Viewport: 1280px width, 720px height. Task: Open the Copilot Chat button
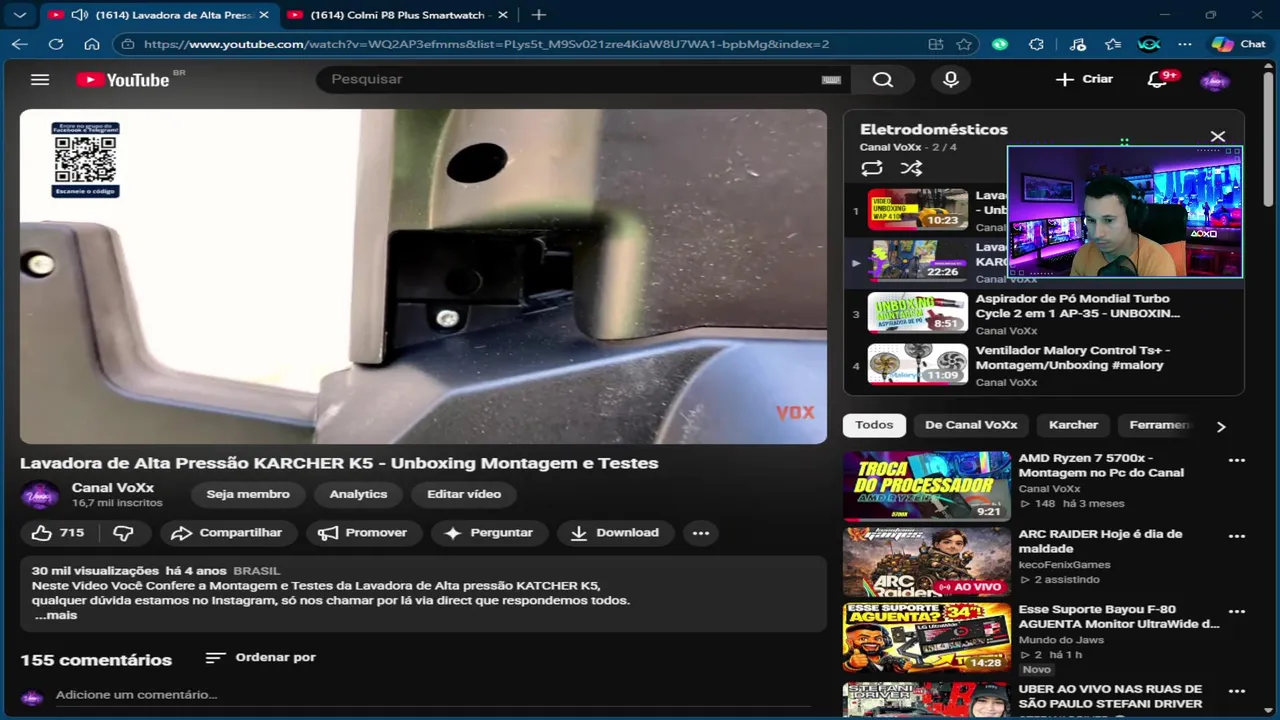pos(1239,44)
